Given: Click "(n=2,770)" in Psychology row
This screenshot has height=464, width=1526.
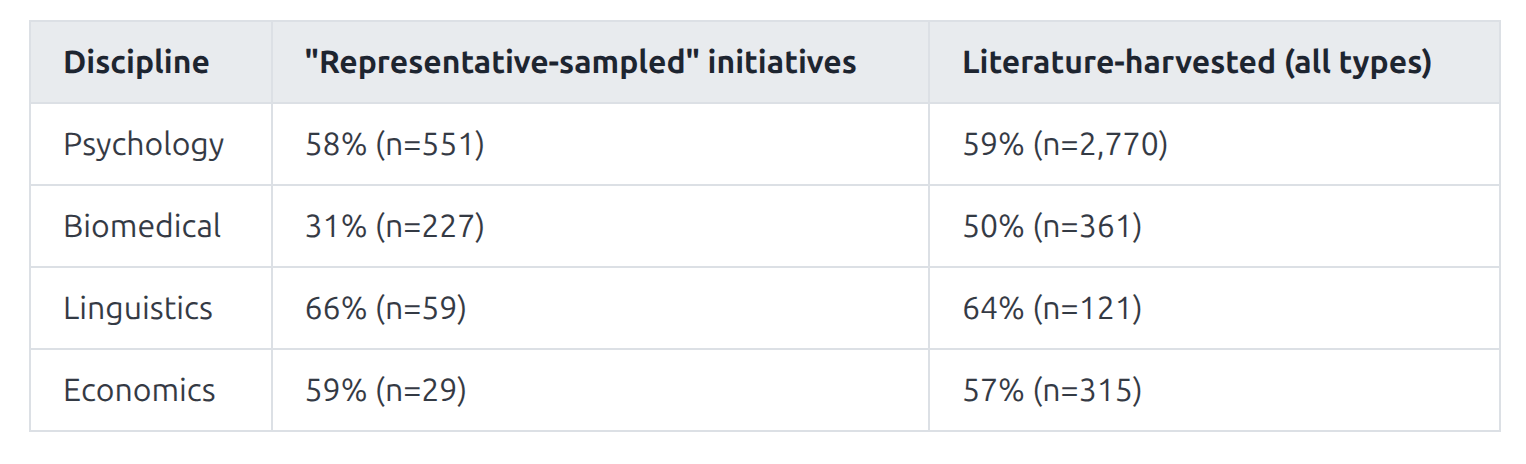Looking at the screenshot, I should 1101,145.
